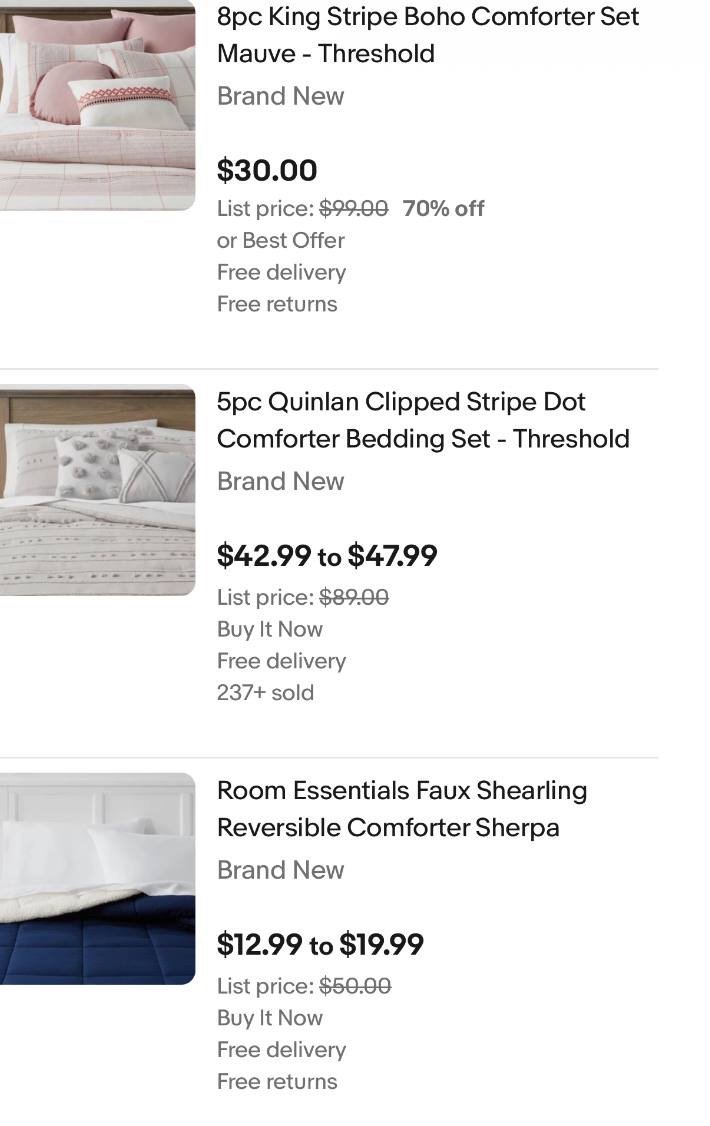Click the $12.99 to $19.99 price range
Image resolution: width=710 pixels, height=1126 pixels.
pos(320,945)
